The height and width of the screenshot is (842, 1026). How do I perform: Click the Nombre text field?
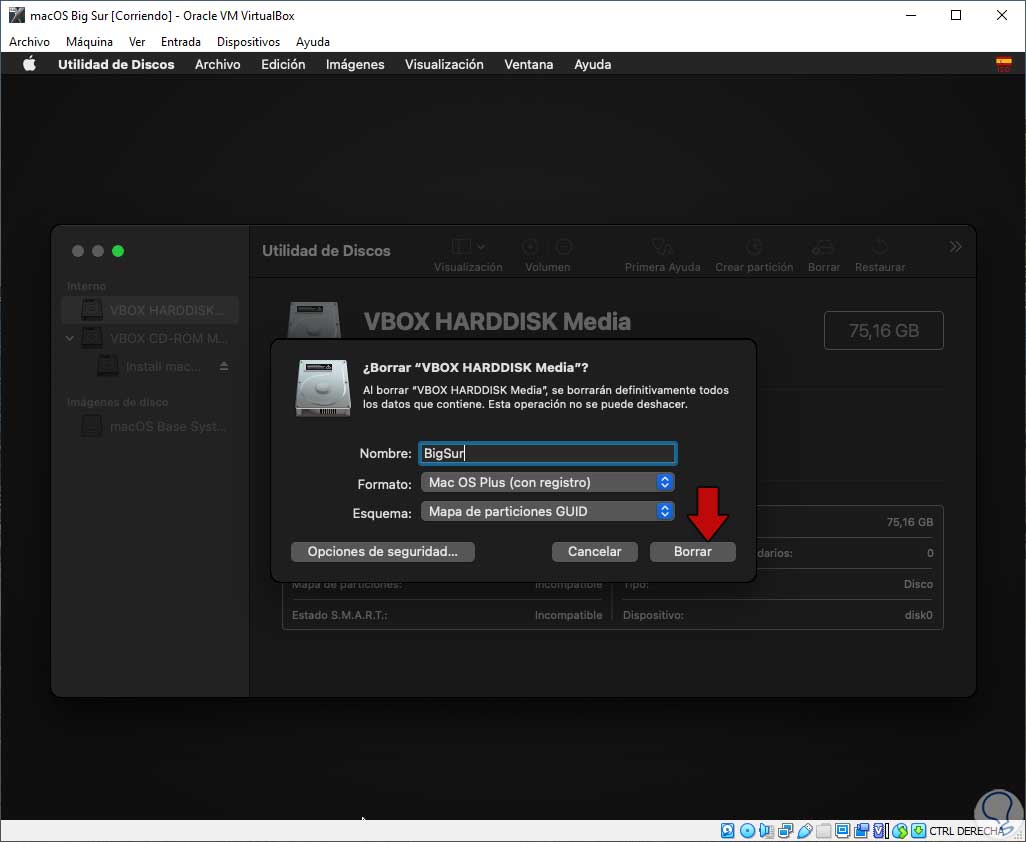tap(547, 453)
